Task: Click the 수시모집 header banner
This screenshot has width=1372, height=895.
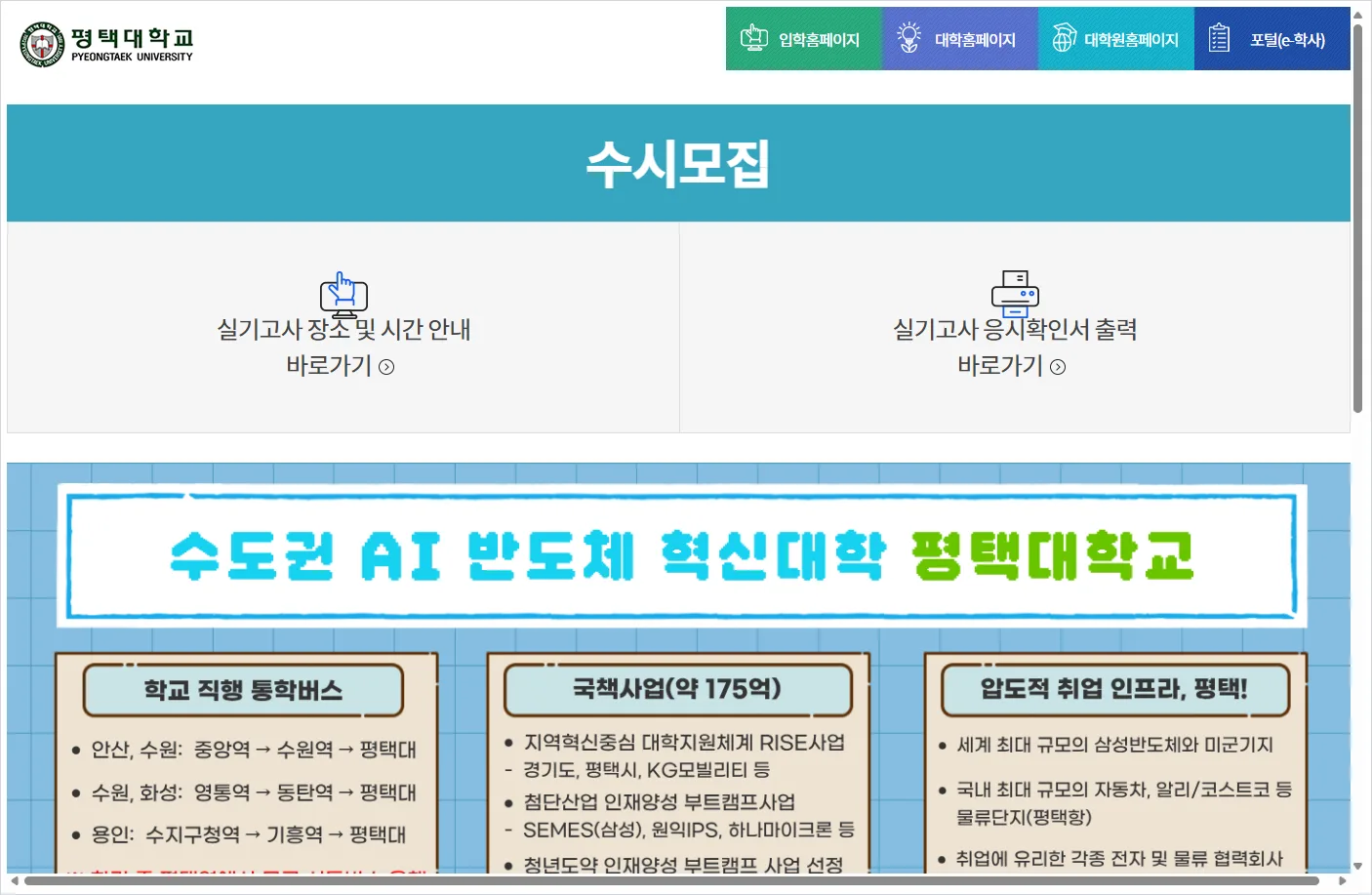Action: coord(678,163)
